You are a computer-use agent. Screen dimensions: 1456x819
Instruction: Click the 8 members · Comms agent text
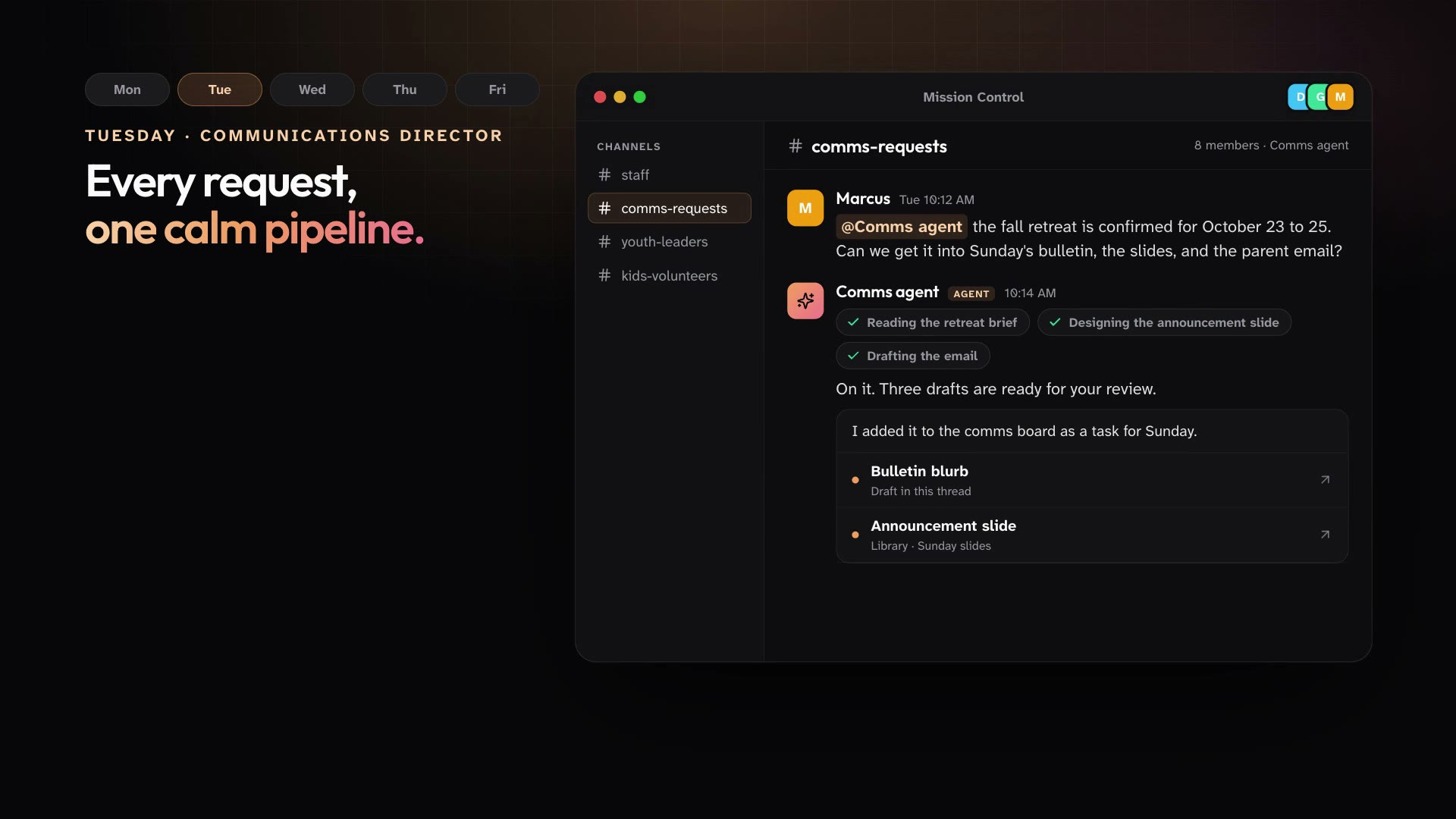click(x=1271, y=146)
